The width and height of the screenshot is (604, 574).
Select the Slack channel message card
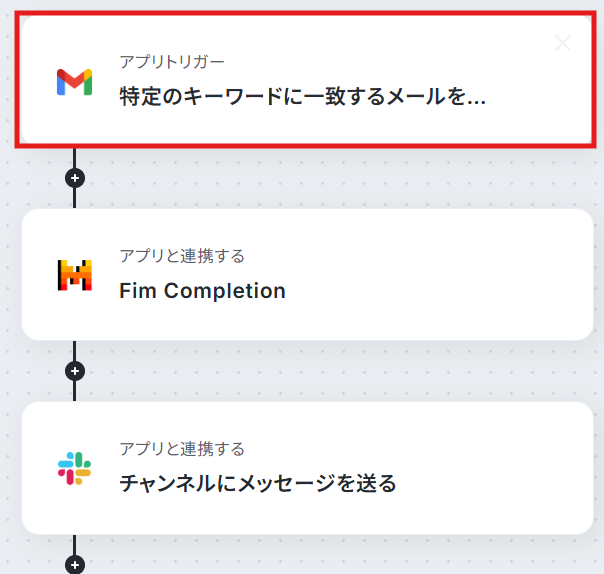point(307,468)
